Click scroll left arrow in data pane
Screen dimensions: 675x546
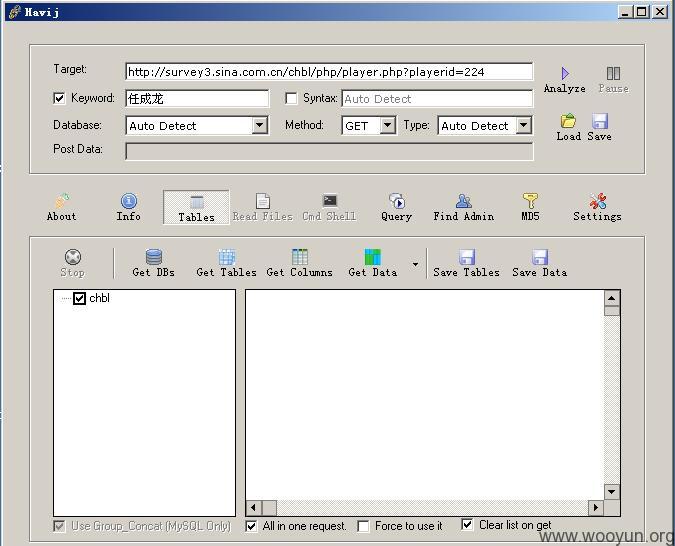254,508
